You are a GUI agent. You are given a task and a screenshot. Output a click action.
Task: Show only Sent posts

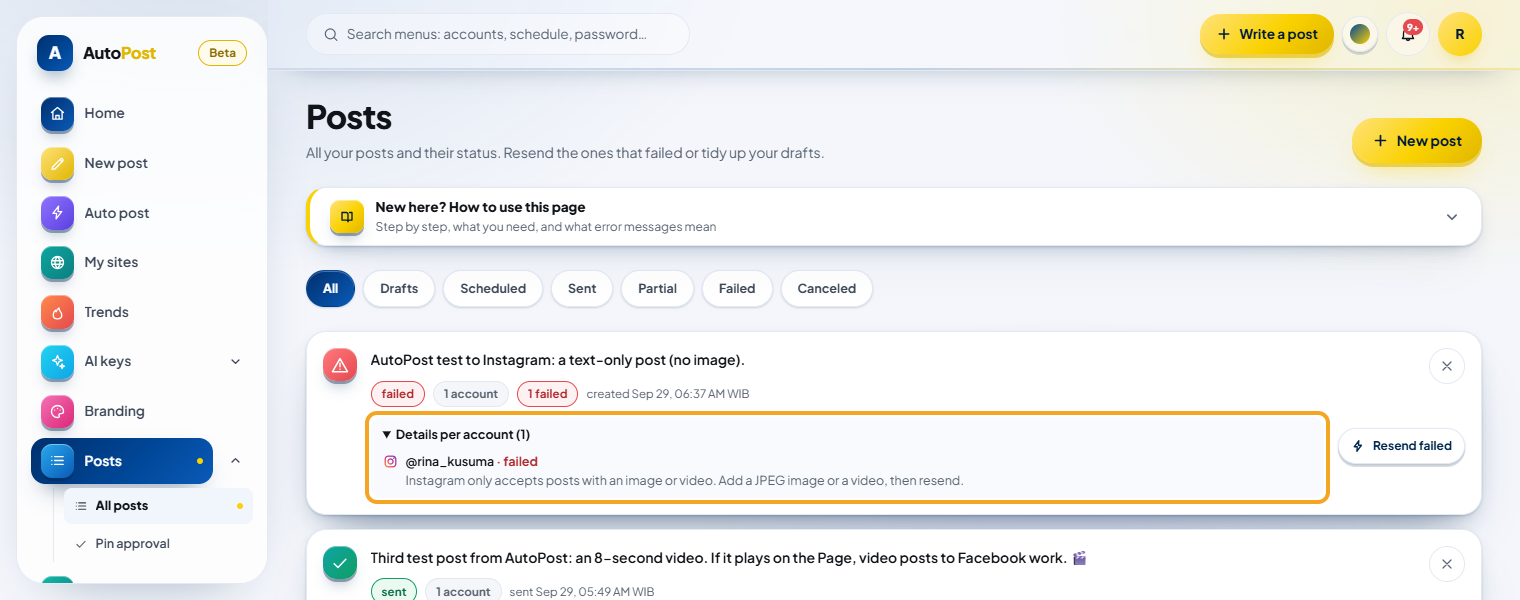click(582, 288)
